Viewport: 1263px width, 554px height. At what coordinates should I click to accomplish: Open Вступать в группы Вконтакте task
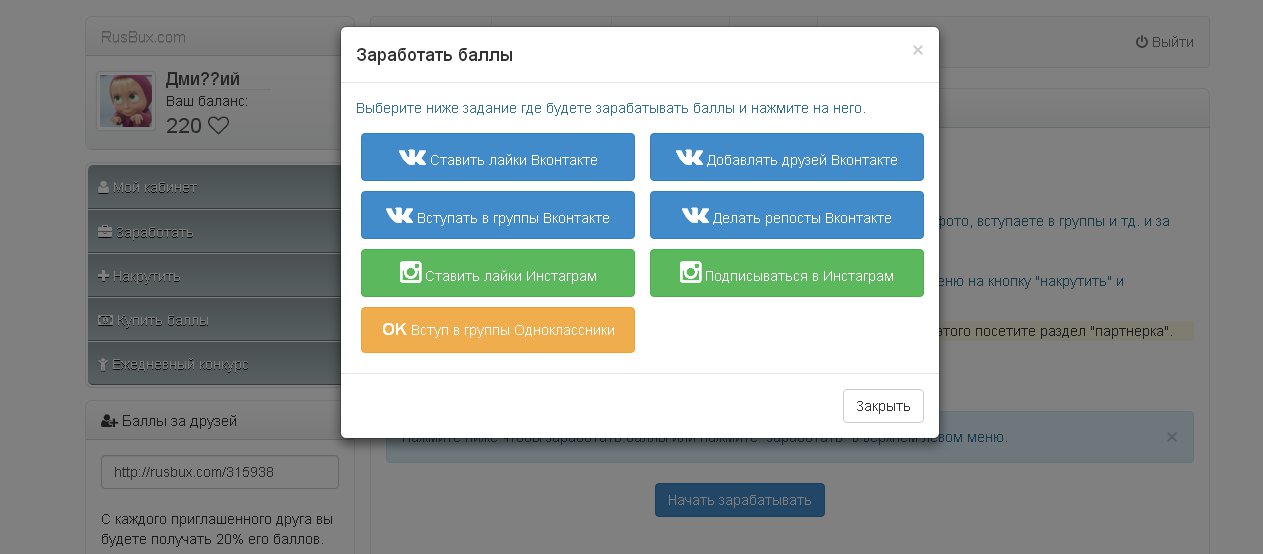coord(498,215)
